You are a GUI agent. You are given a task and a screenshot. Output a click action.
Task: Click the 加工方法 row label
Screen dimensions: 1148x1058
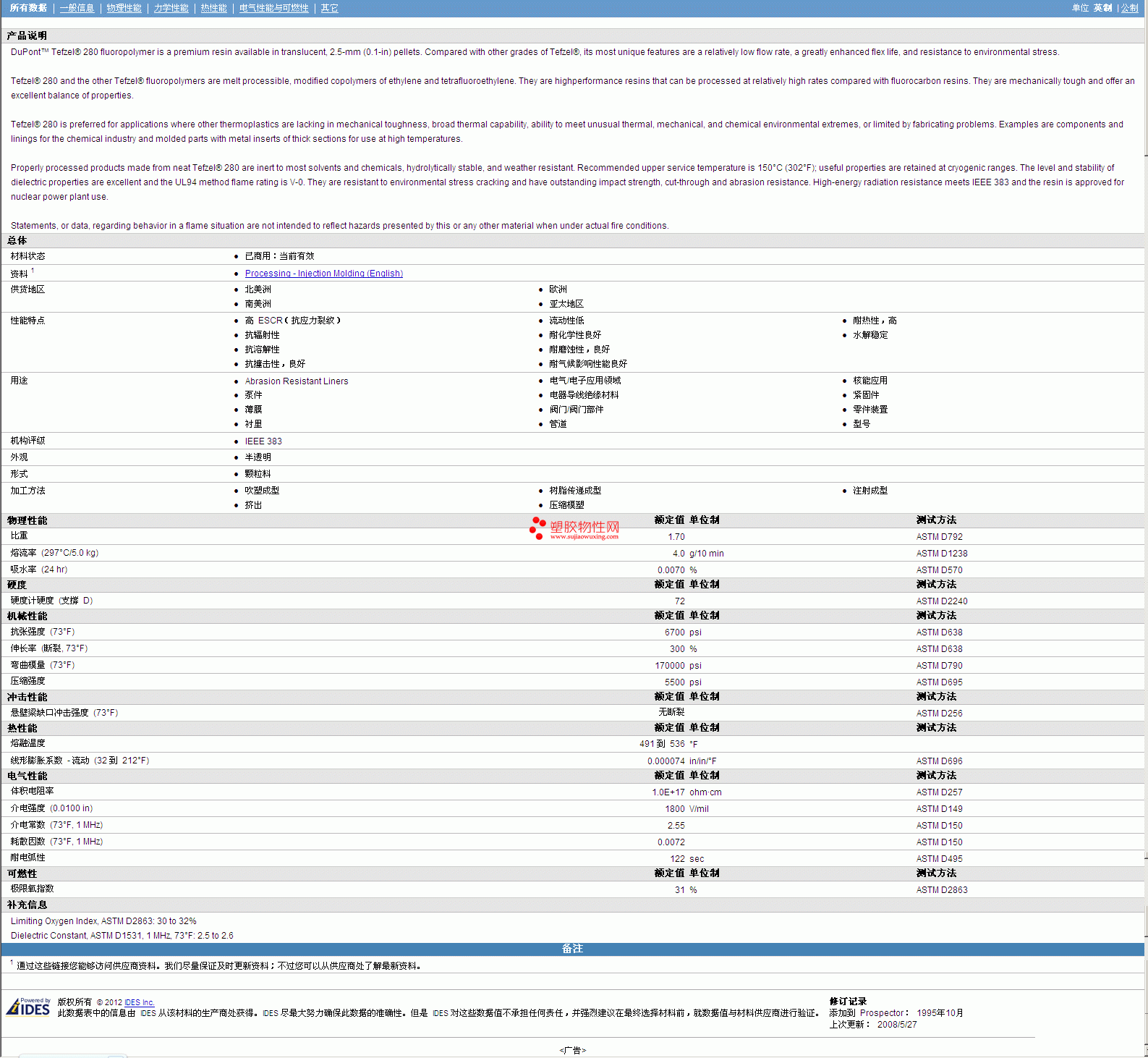(x=27, y=491)
